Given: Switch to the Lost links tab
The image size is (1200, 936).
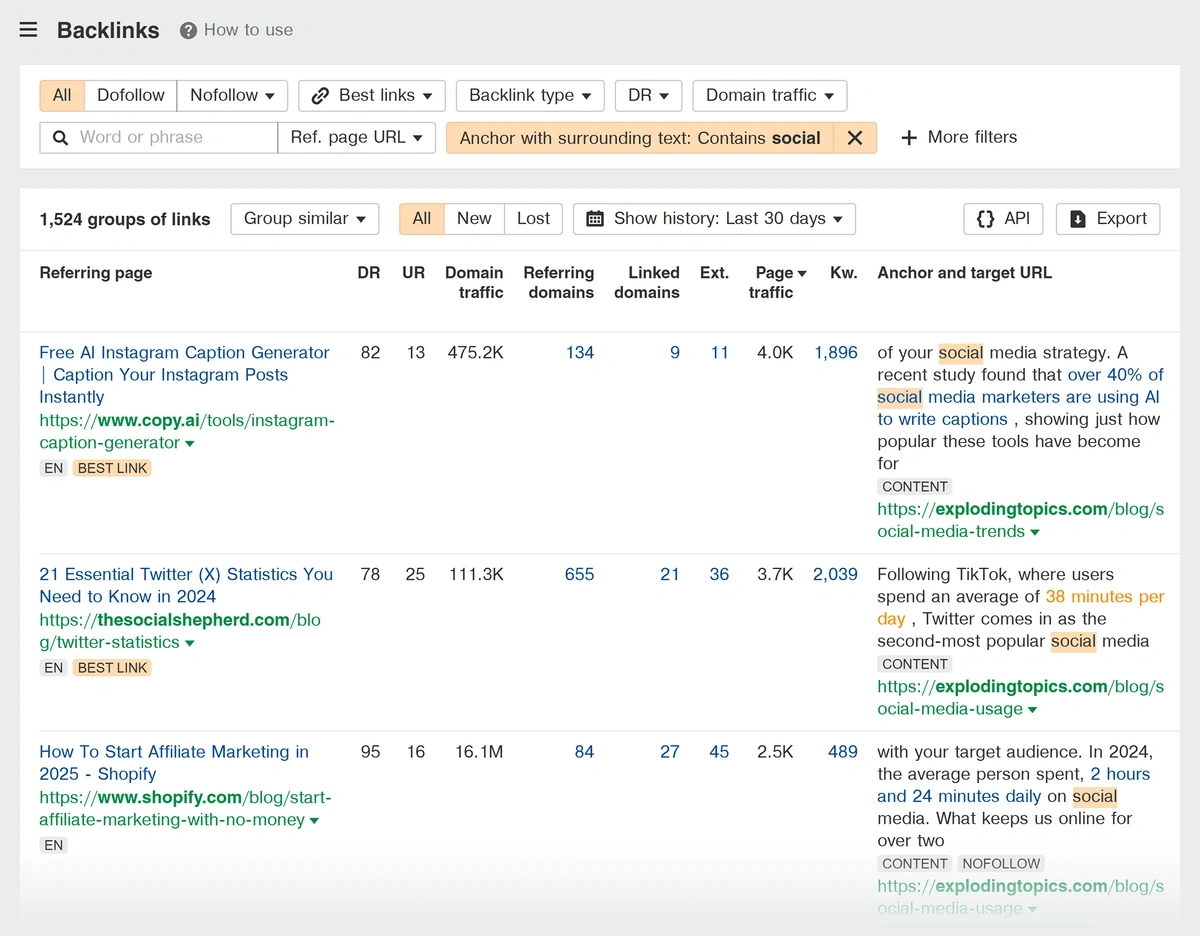Looking at the screenshot, I should pos(533,219).
